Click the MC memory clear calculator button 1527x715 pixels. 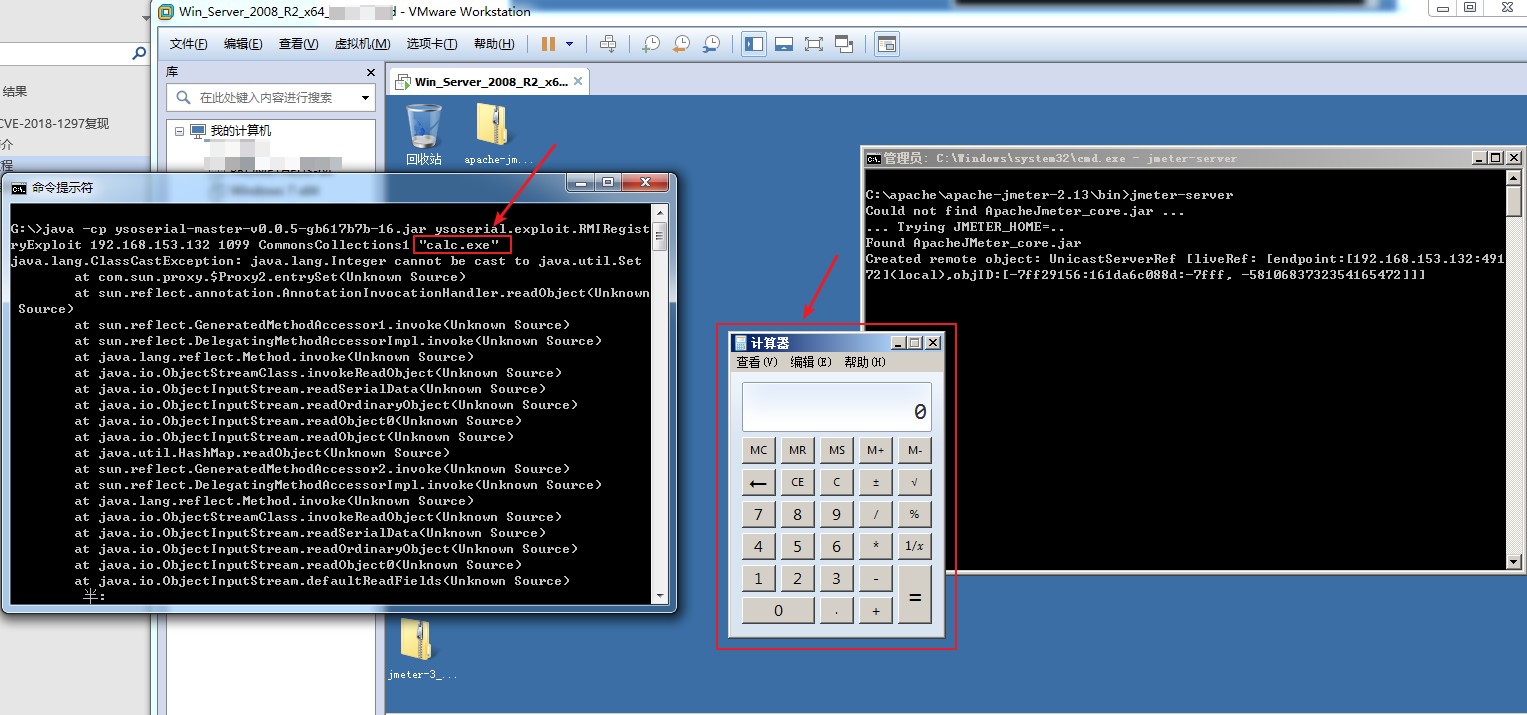coord(759,450)
